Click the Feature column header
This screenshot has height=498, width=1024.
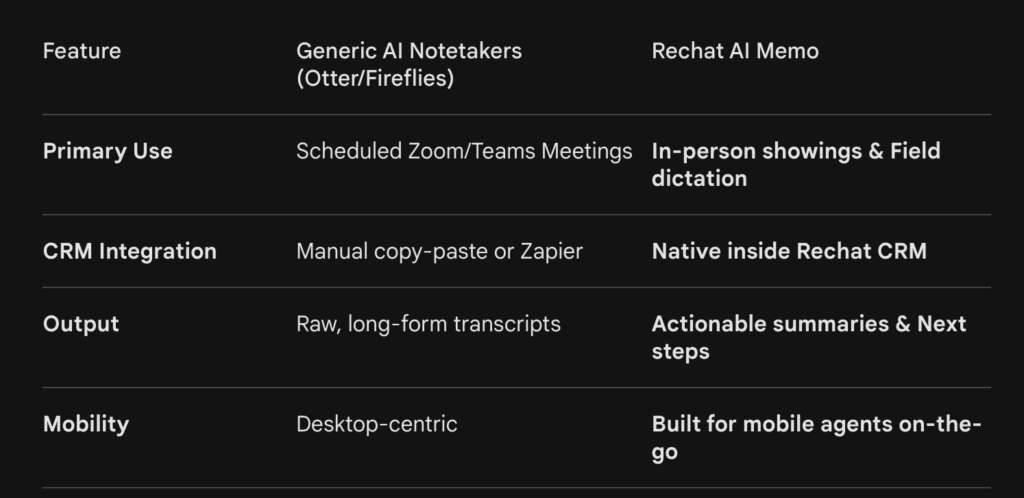tap(80, 51)
